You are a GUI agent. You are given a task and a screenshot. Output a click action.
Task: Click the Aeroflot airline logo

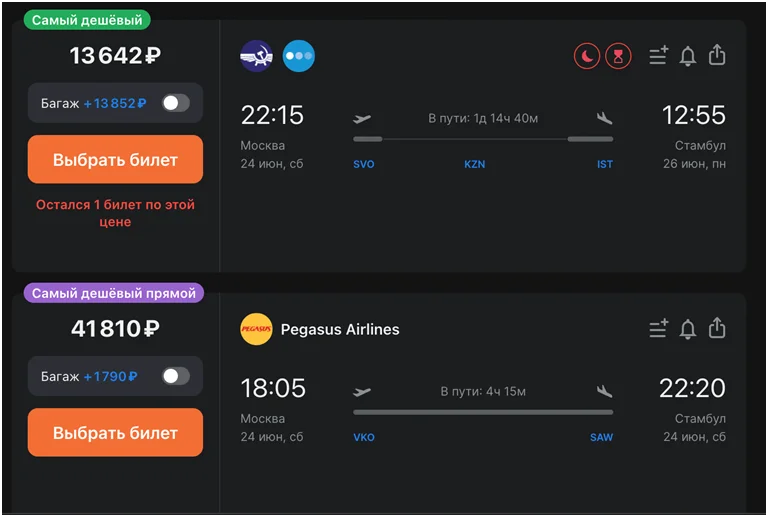click(x=257, y=56)
